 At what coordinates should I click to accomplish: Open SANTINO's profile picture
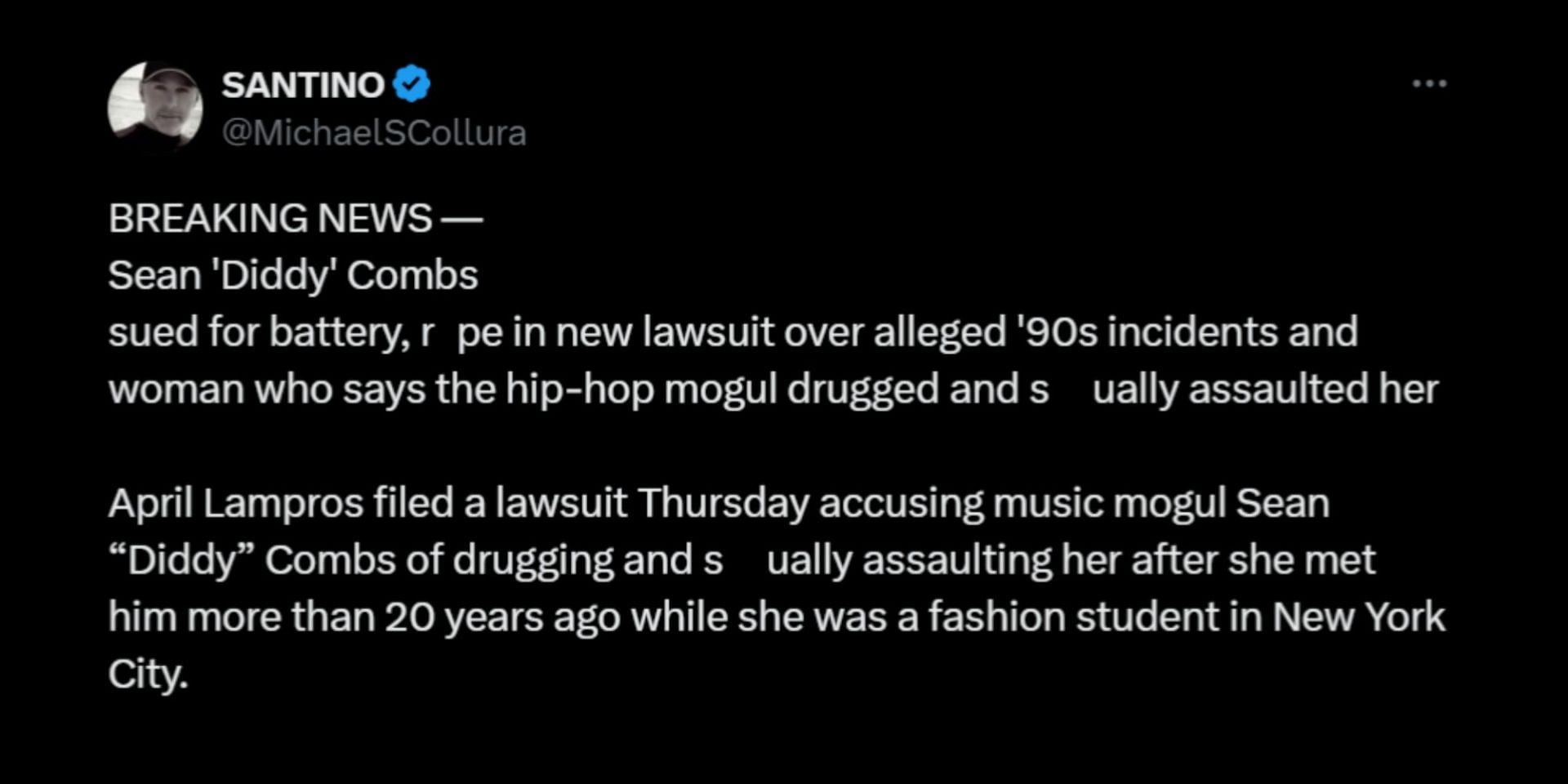[155, 107]
